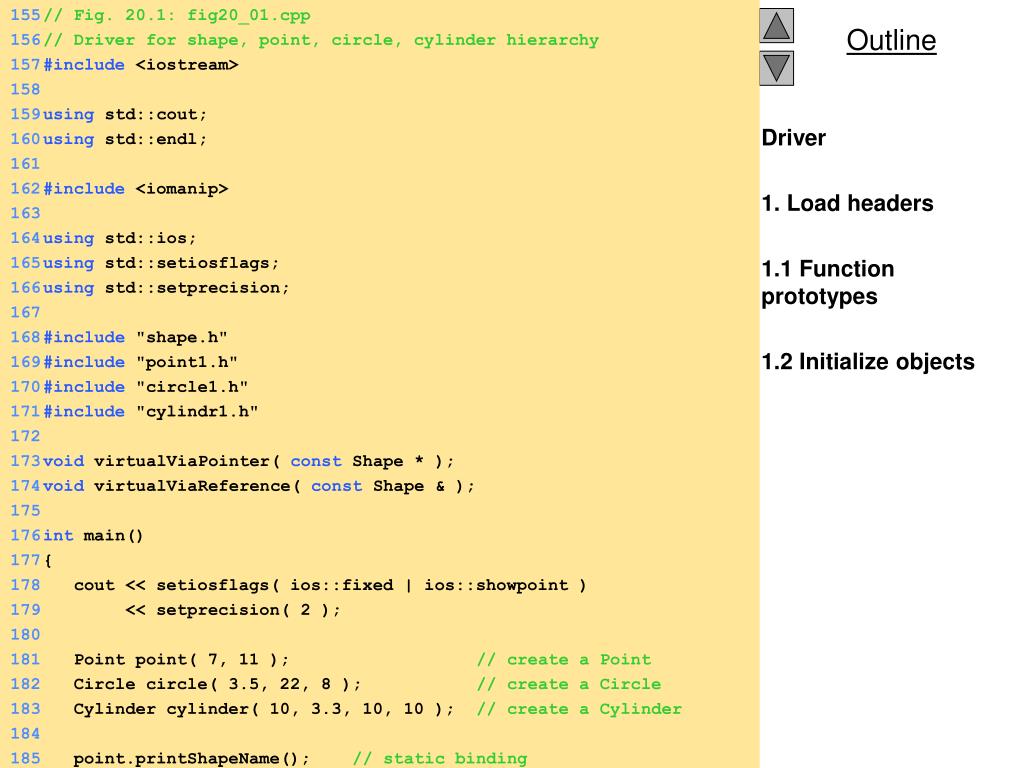
Task: Click 'int main()' on line 176
Action: pyautogui.click(x=93, y=536)
